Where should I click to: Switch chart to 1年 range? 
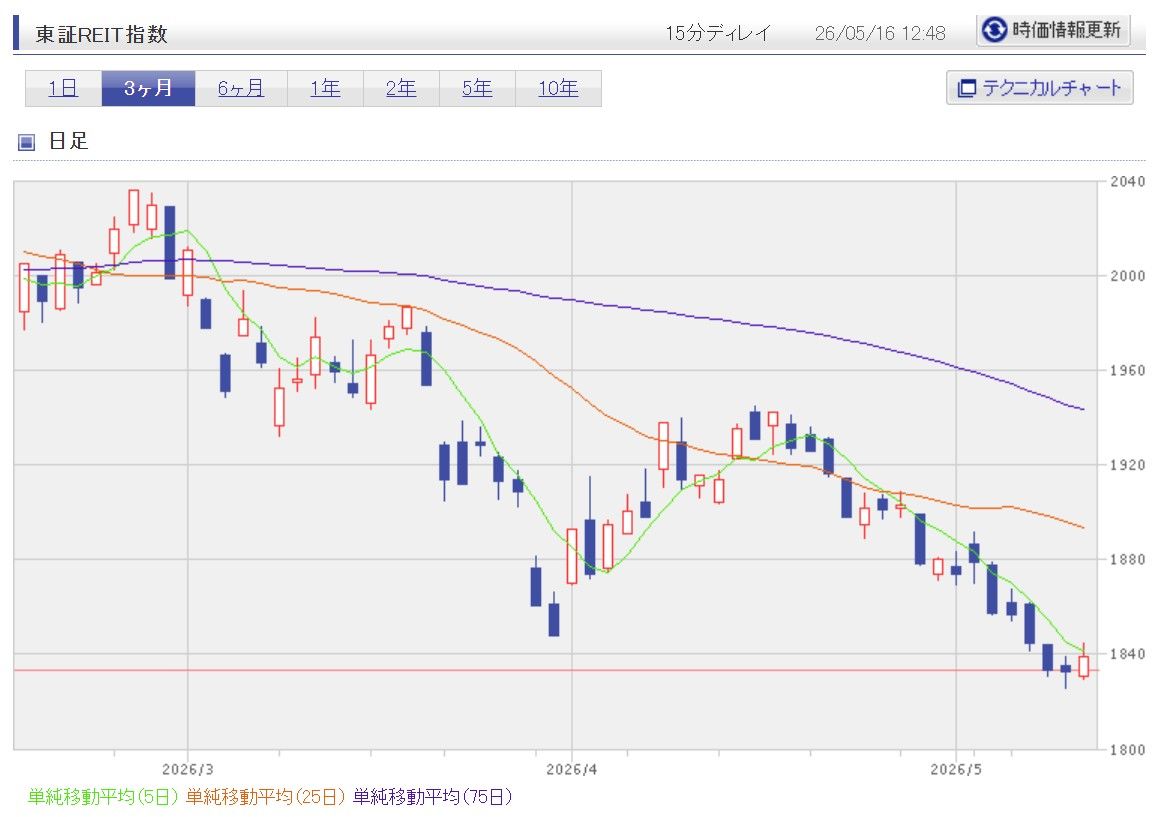coord(325,88)
